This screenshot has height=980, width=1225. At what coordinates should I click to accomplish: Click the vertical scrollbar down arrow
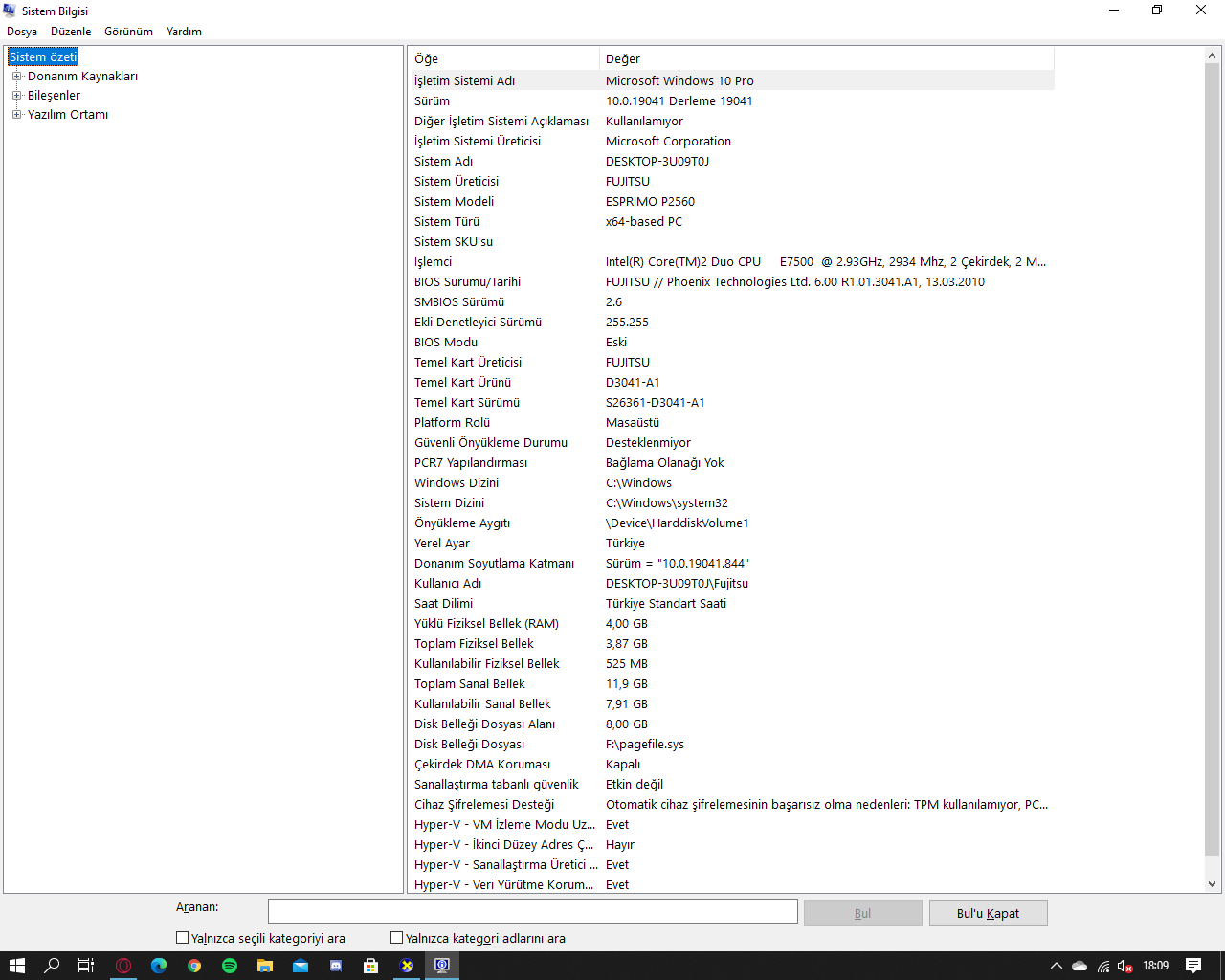1212,884
